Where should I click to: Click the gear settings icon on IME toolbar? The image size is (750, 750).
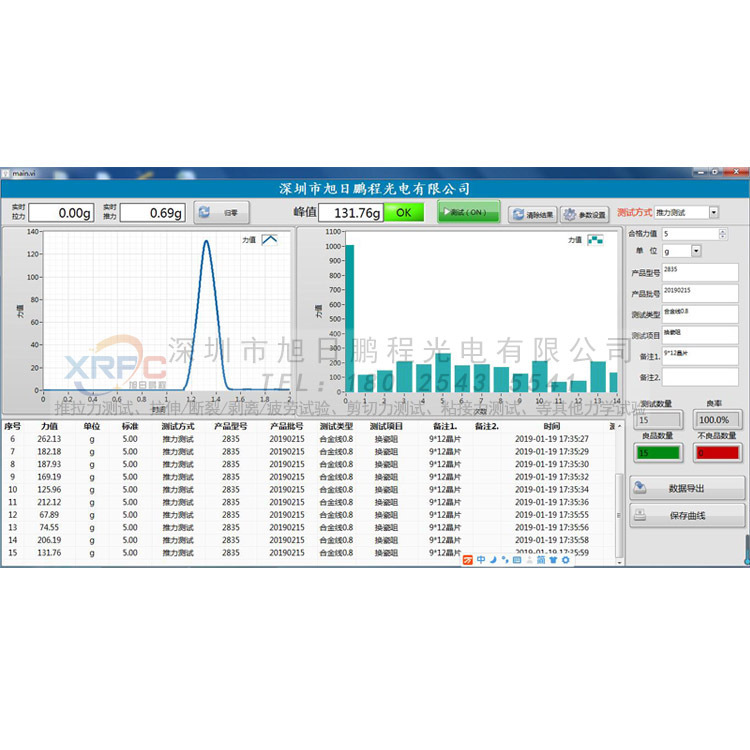pyautogui.click(x=565, y=560)
